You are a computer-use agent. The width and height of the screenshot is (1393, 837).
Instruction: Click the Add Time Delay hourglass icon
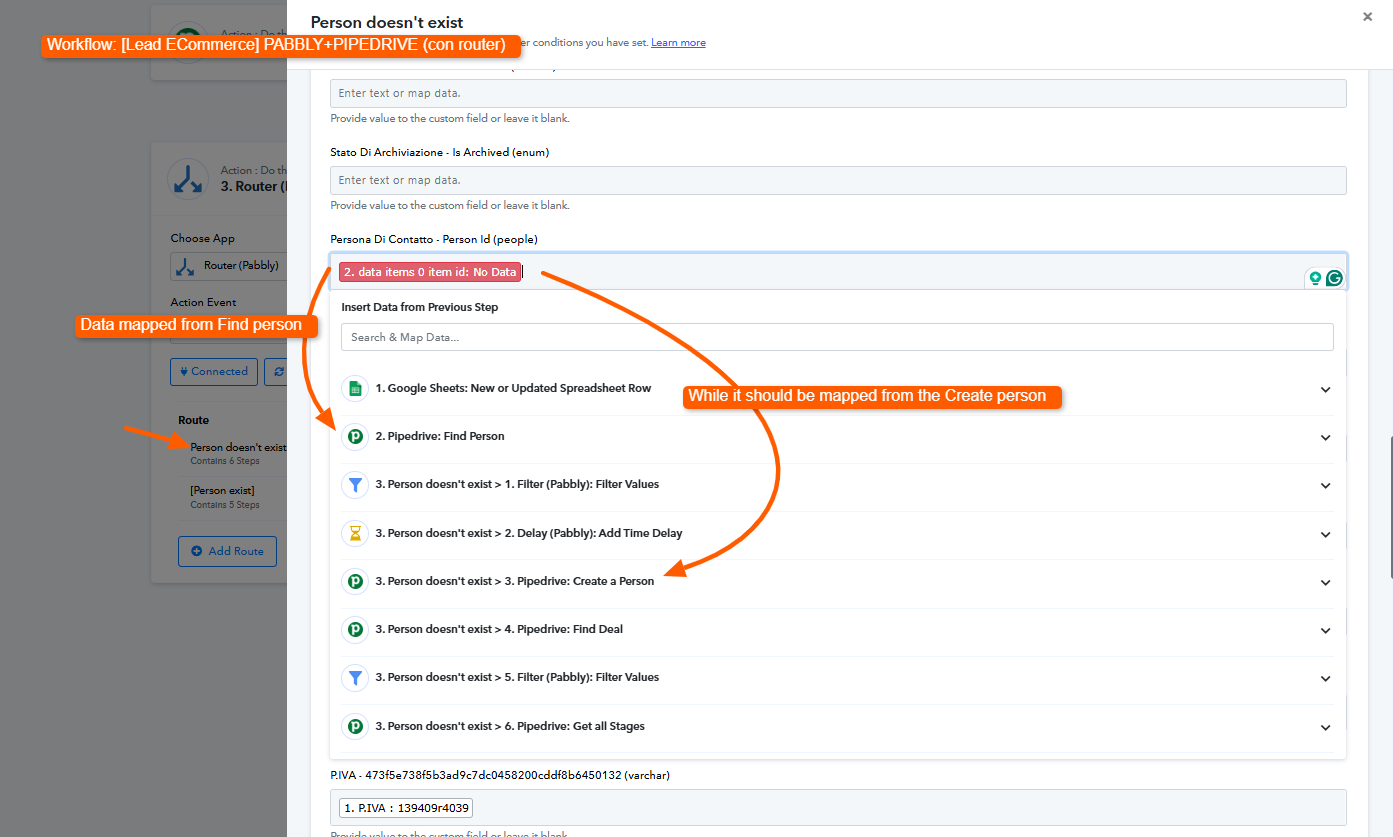coord(355,534)
